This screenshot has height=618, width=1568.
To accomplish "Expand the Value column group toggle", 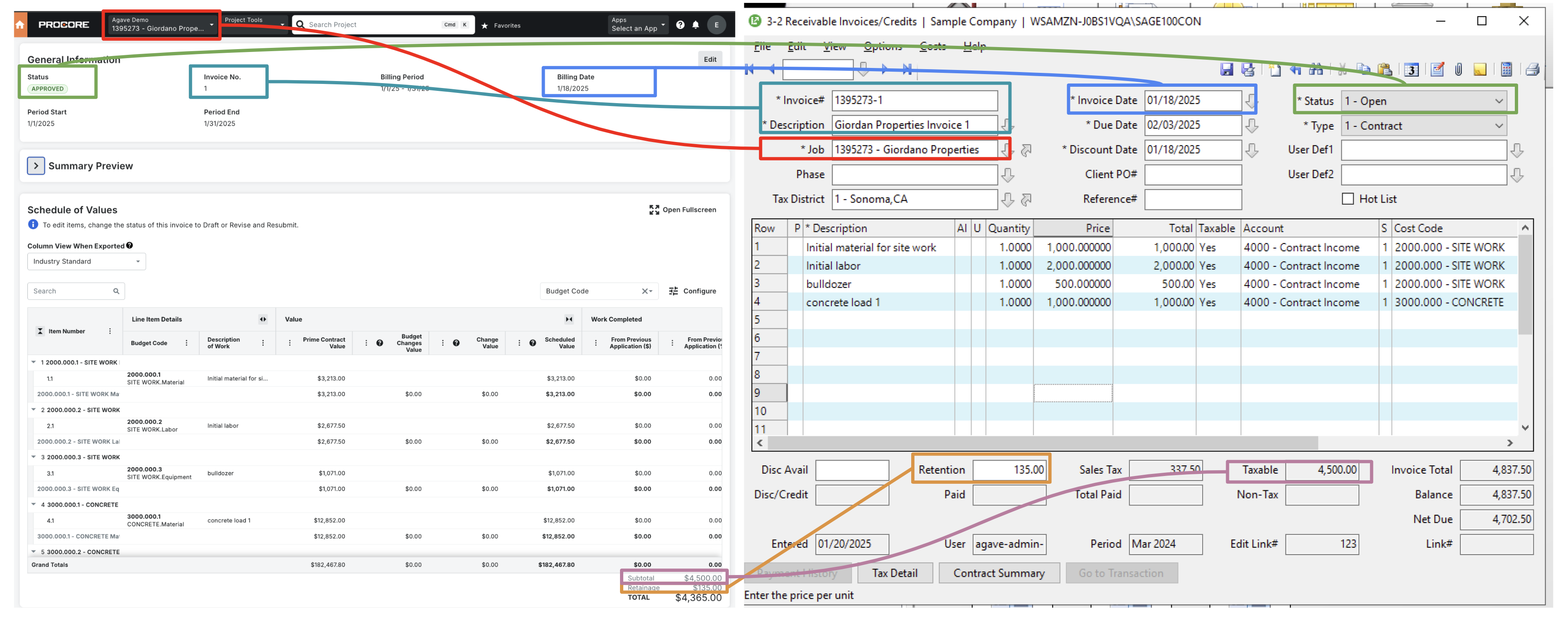I will [x=569, y=319].
